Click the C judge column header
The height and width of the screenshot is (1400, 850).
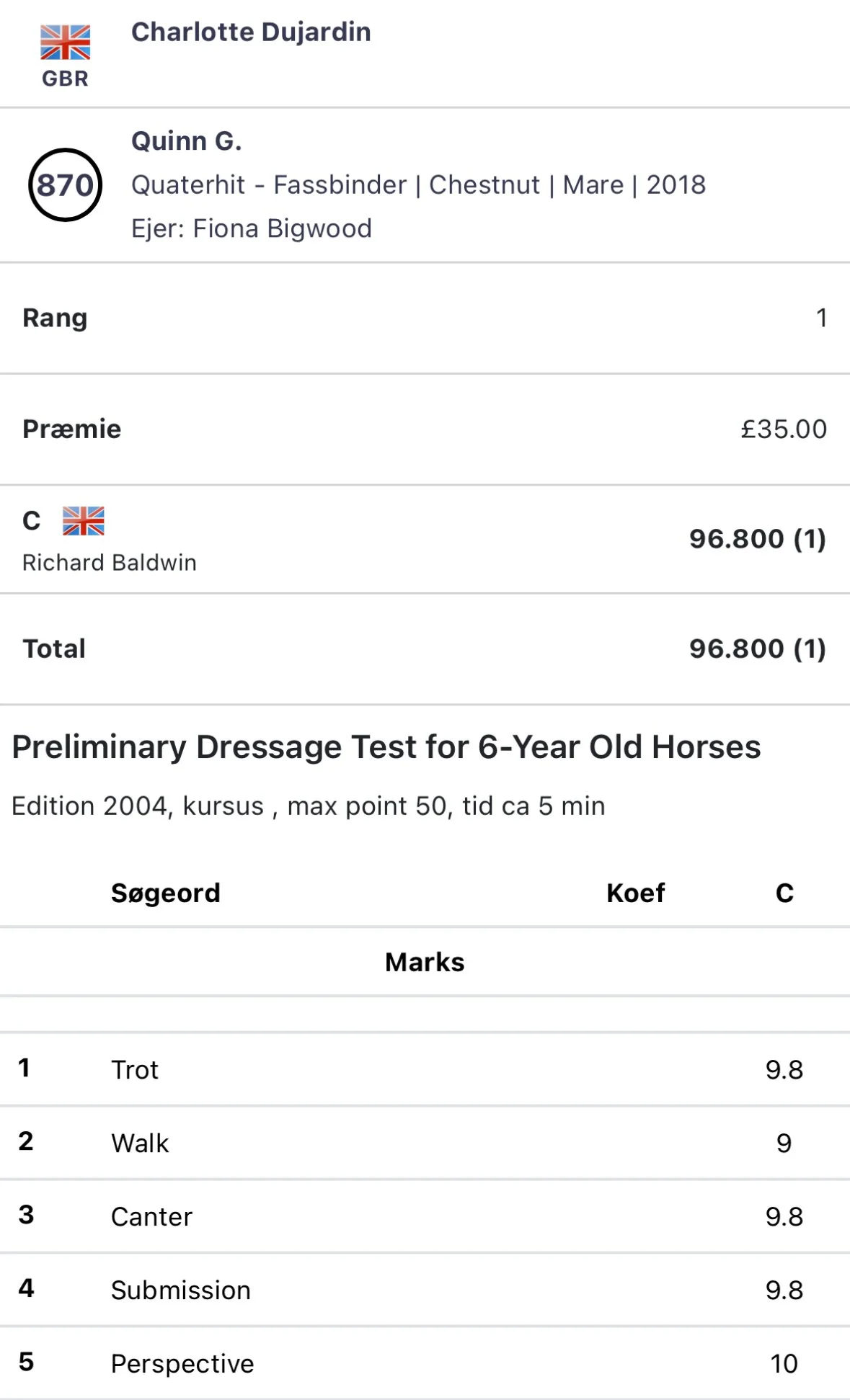(x=784, y=893)
